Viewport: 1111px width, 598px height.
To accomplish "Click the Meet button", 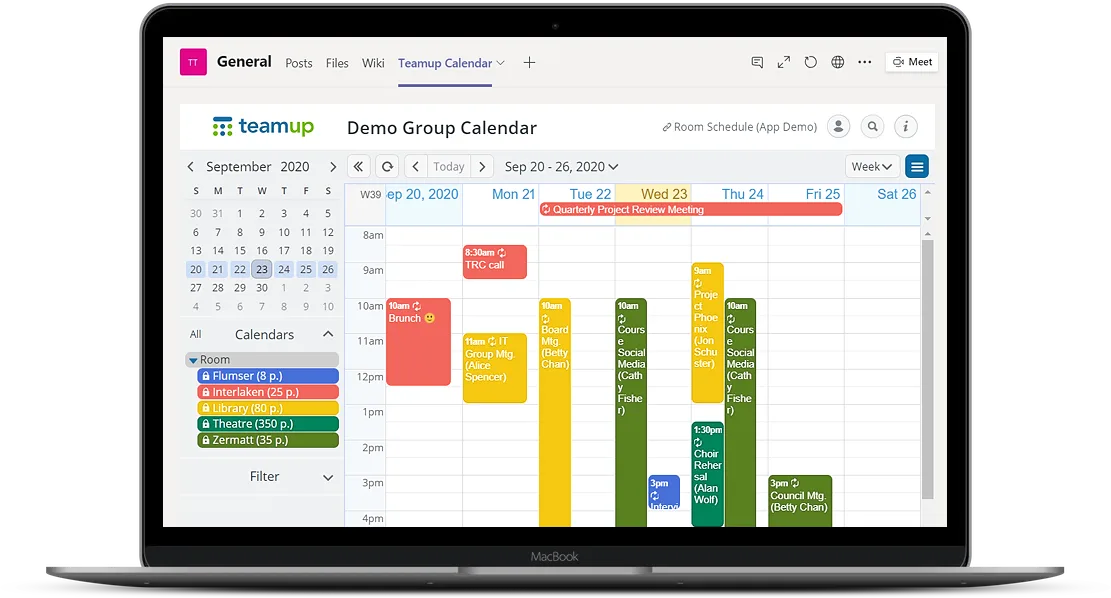I will [912, 62].
